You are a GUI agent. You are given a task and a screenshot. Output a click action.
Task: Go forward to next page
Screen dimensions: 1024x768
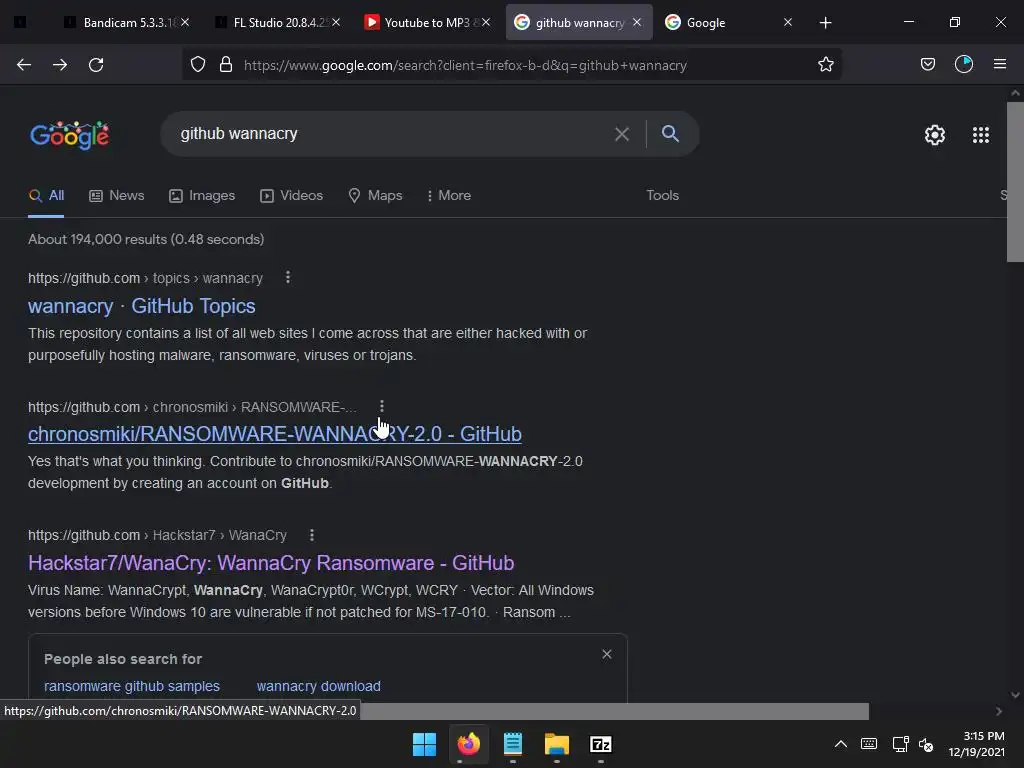(x=60, y=65)
